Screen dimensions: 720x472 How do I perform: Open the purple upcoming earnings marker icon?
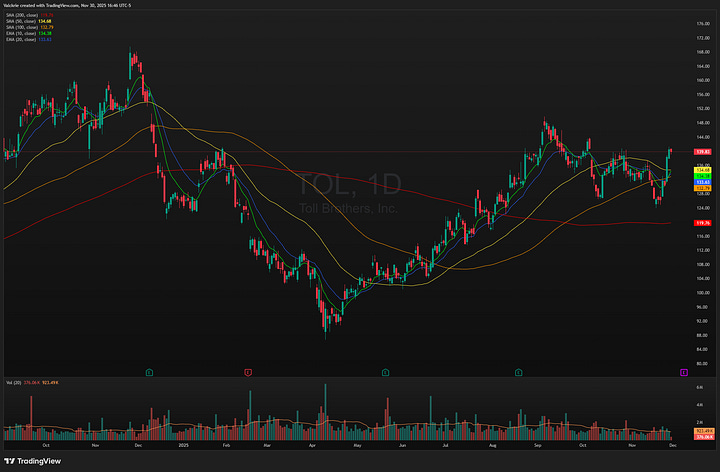[x=684, y=372]
